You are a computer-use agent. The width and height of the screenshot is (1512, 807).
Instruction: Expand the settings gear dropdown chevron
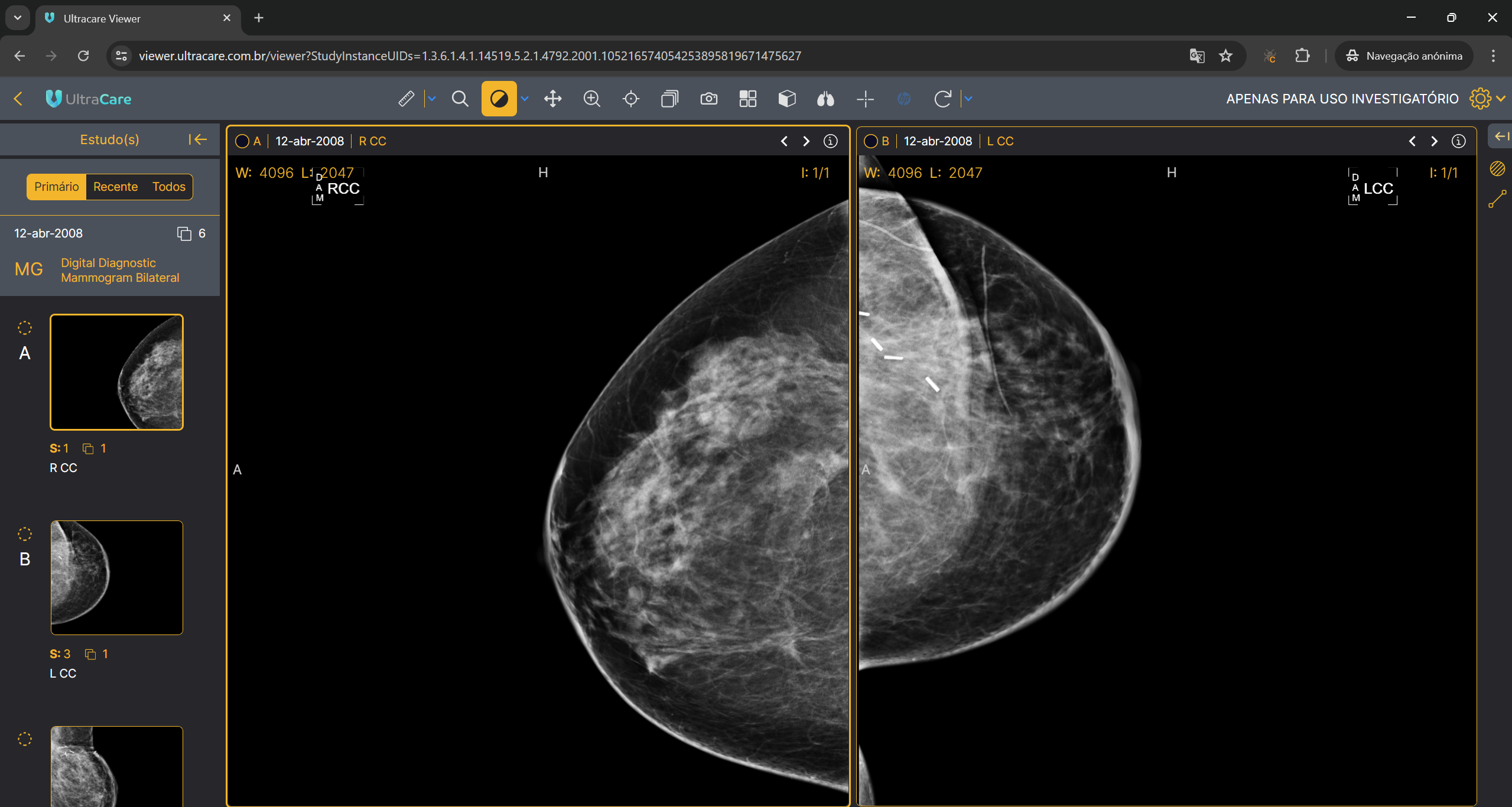tap(1501, 99)
